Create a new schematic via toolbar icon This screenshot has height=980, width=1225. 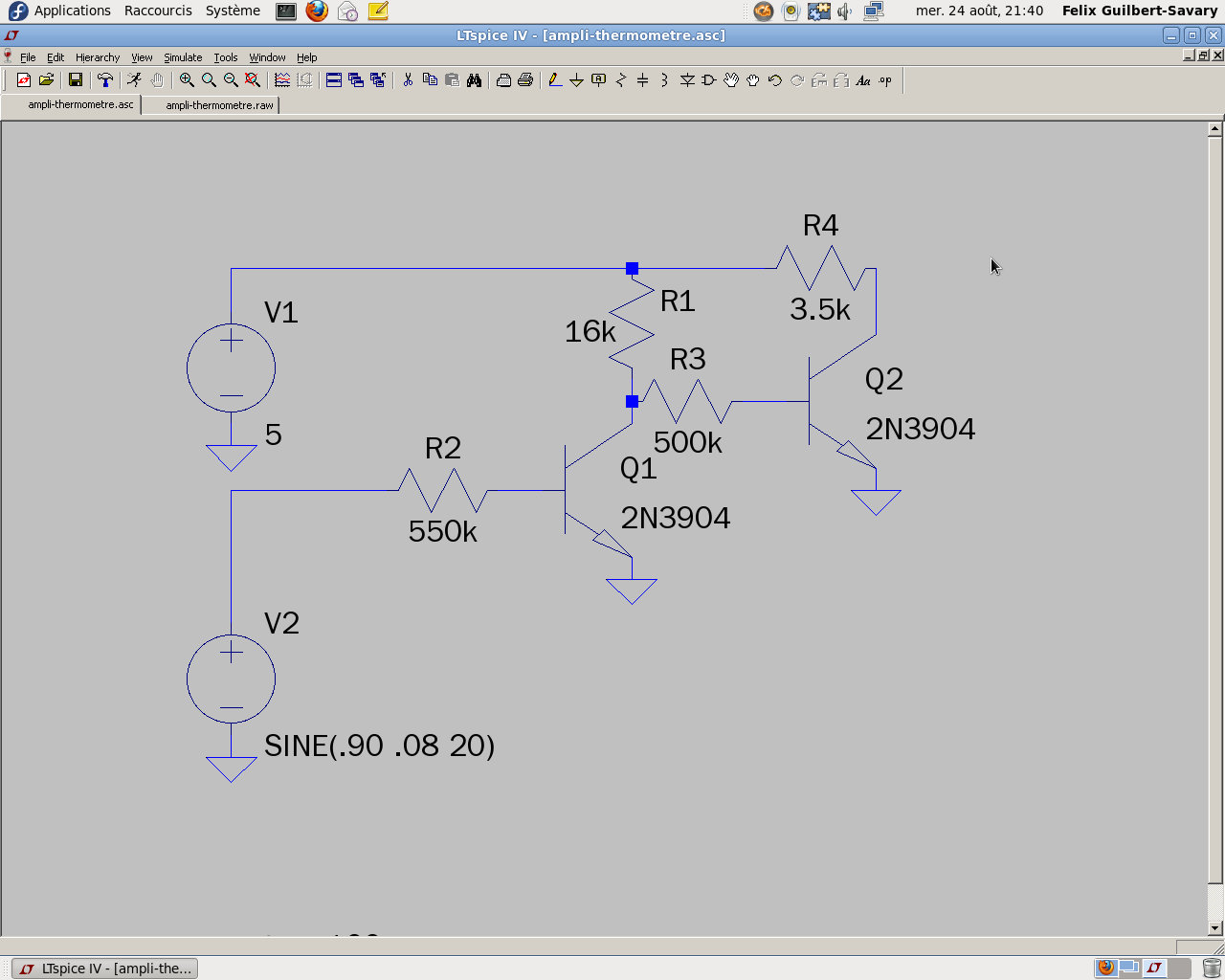[x=24, y=80]
